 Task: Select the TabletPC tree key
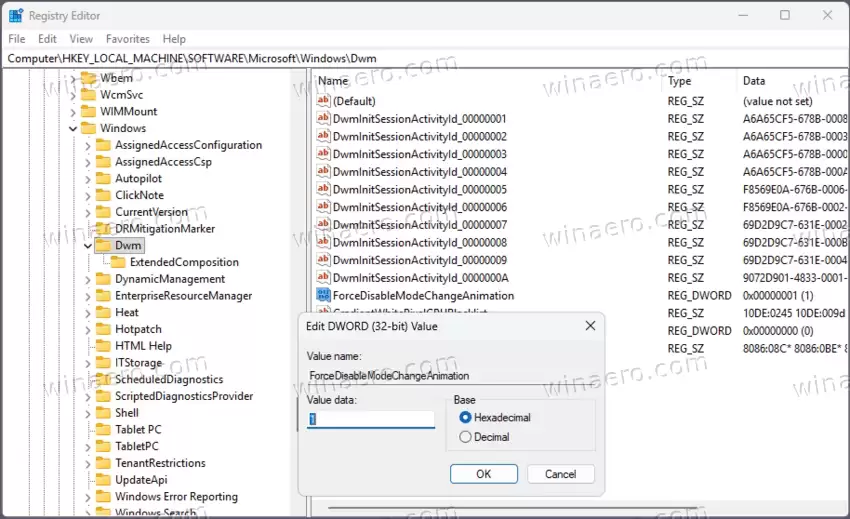click(137, 446)
